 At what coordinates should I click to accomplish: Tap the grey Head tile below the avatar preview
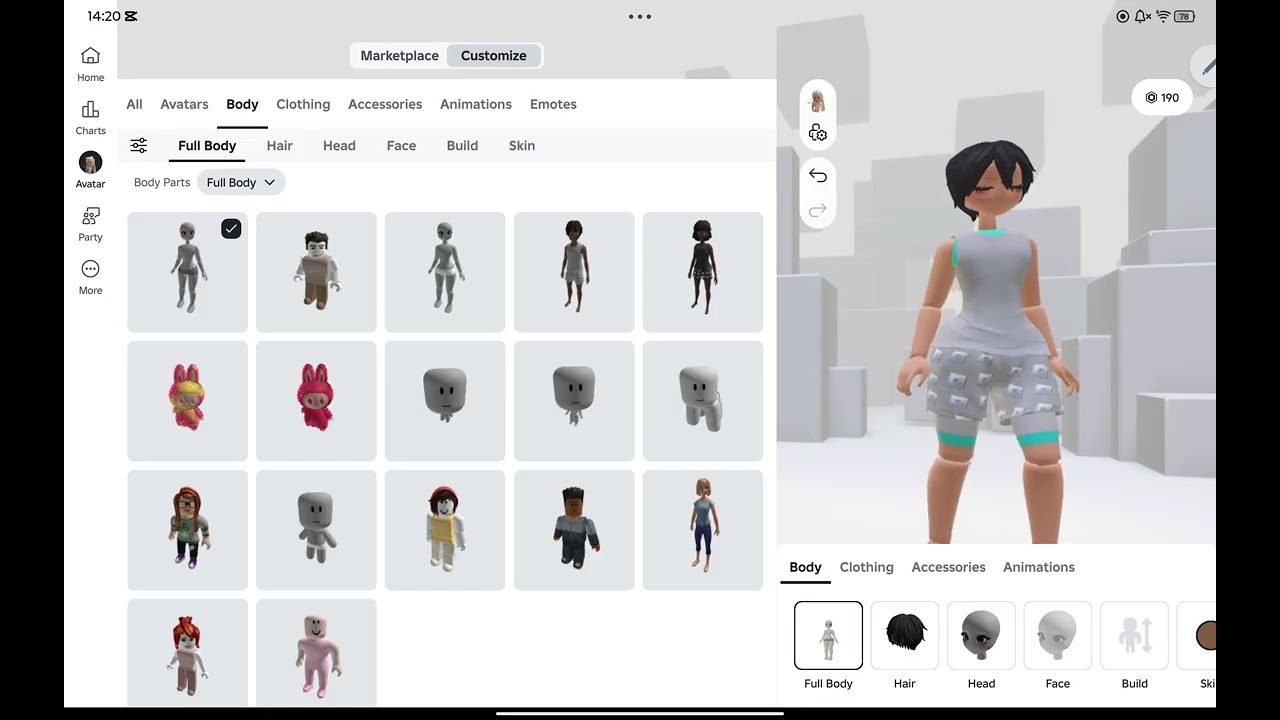981,636
